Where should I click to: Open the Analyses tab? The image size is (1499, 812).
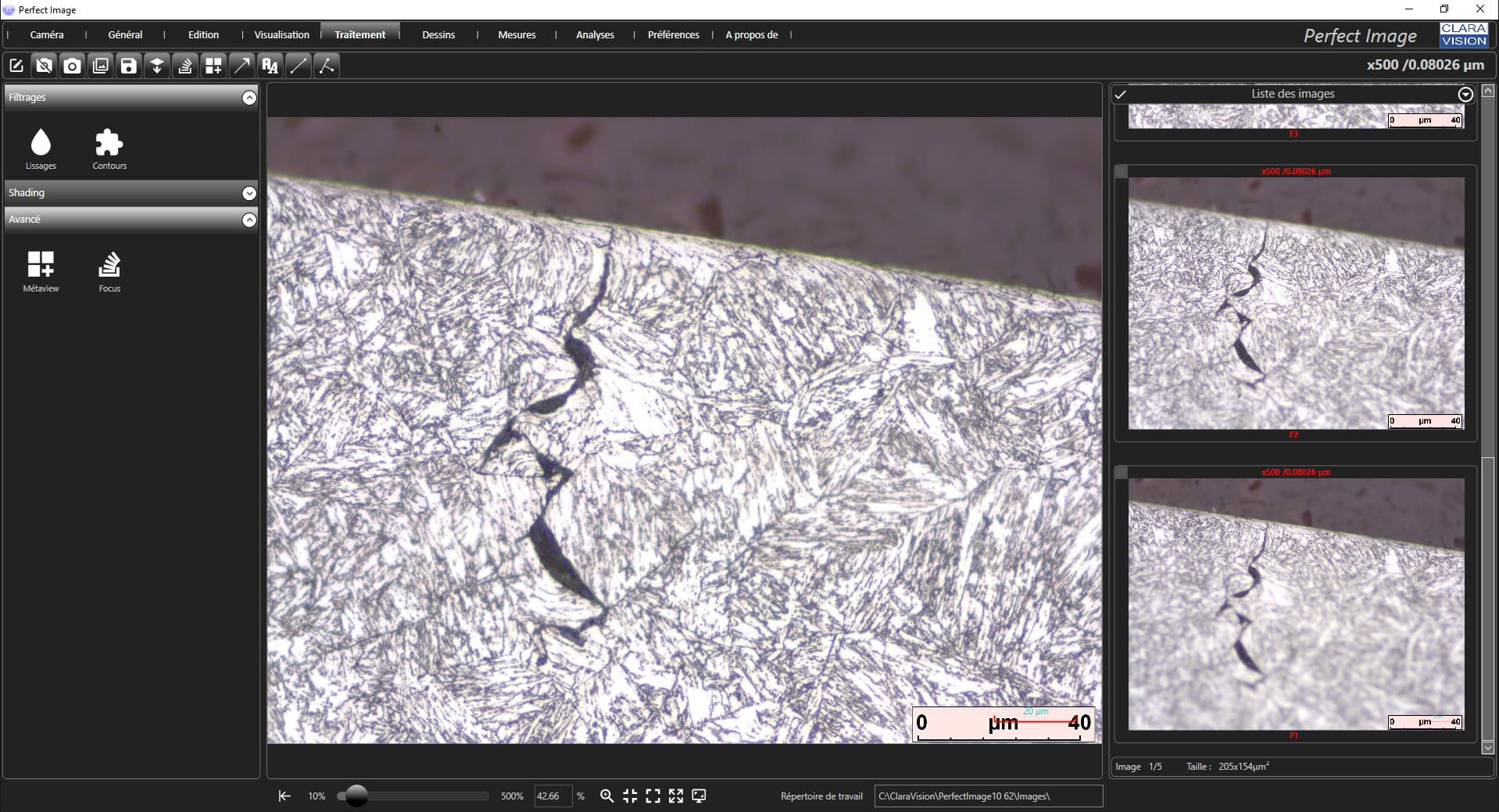click(x=595, y=34)
